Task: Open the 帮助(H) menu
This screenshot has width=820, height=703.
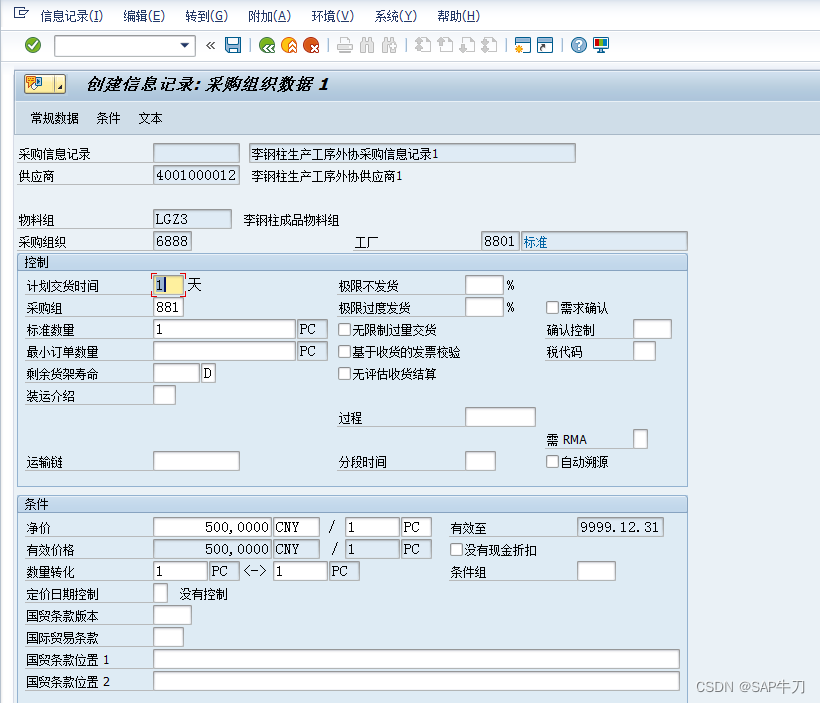Action: (x=459, y=16)
